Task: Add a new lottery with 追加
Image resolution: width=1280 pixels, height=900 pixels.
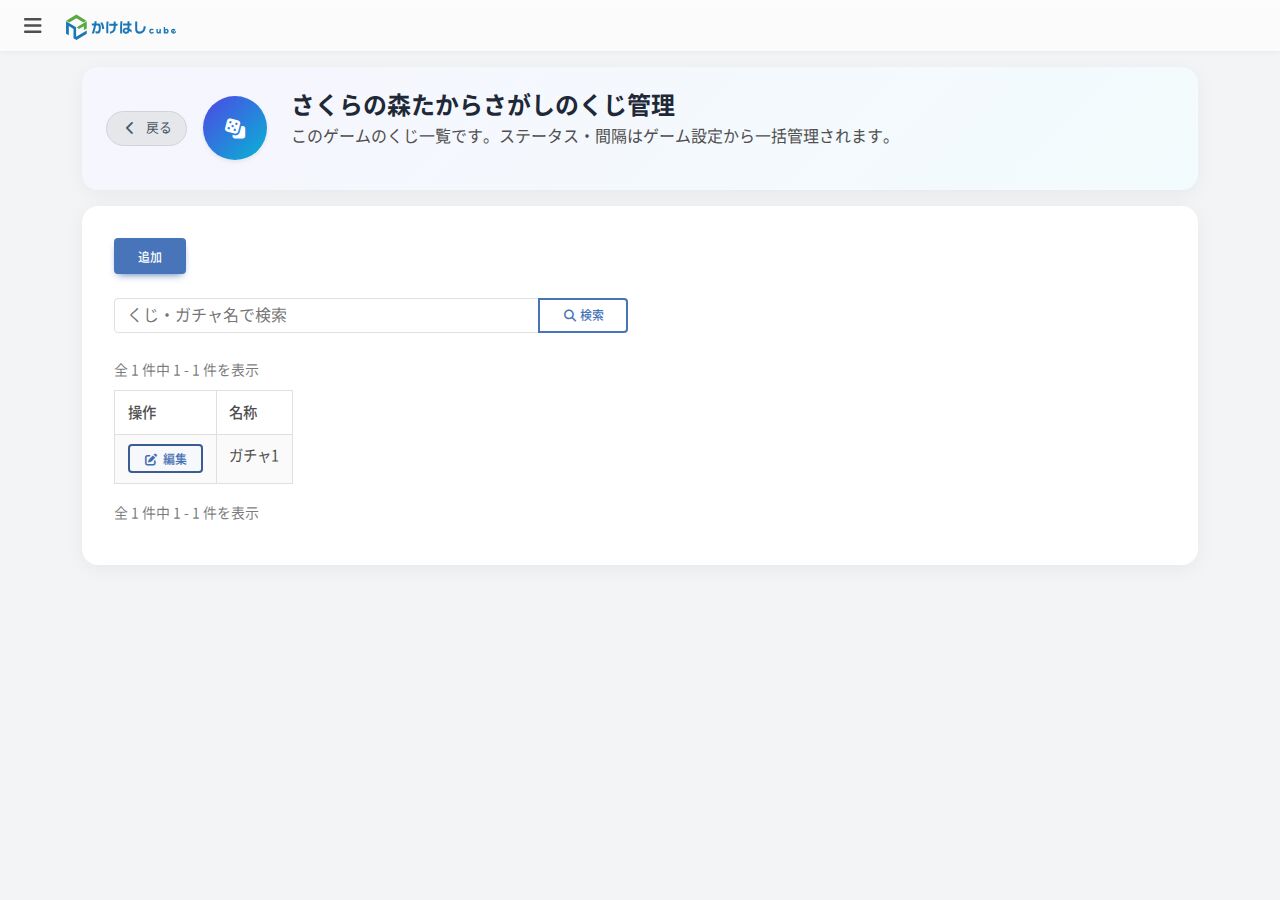Action: click(x=150, y=256)
